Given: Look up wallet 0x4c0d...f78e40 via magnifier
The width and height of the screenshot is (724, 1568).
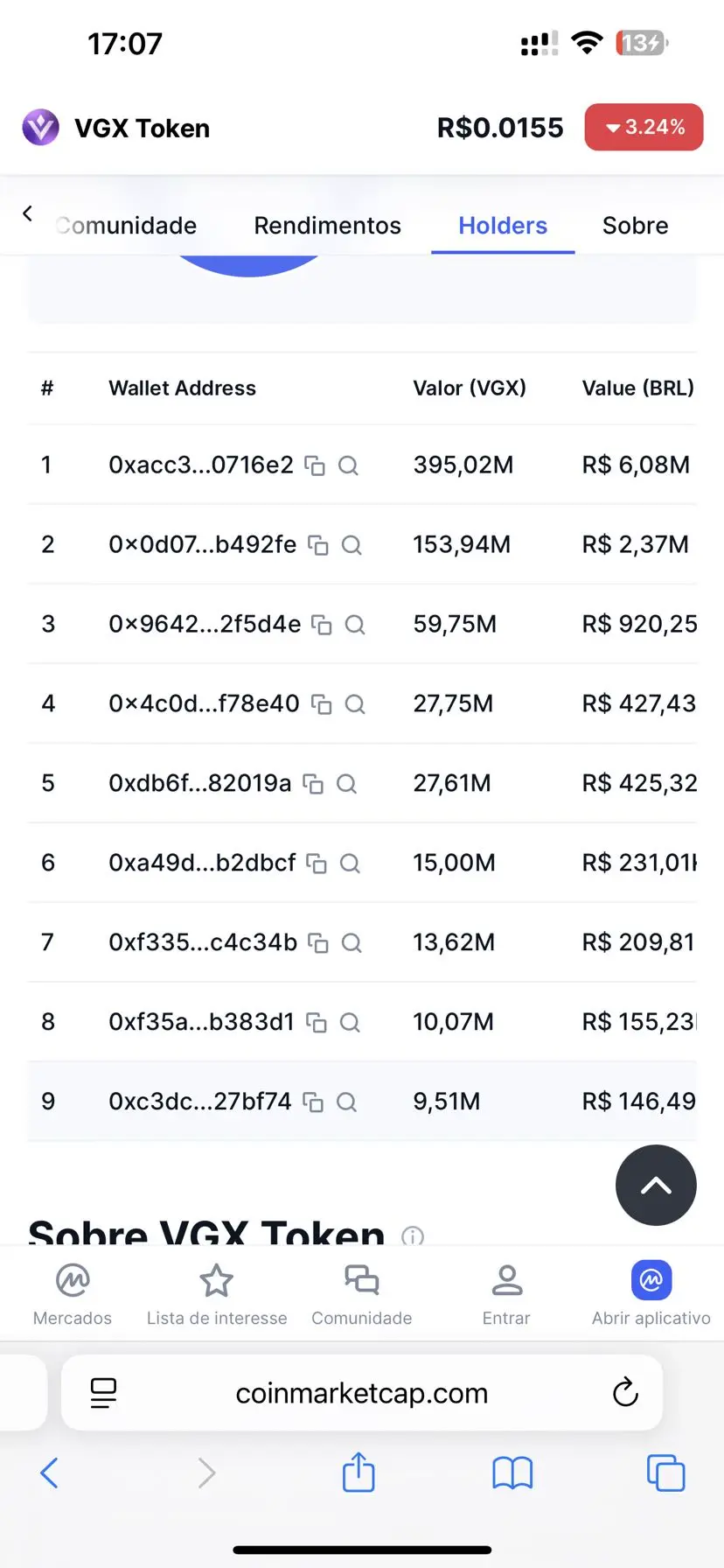Looking at the screenshot, I should click(x=355, y=704).
